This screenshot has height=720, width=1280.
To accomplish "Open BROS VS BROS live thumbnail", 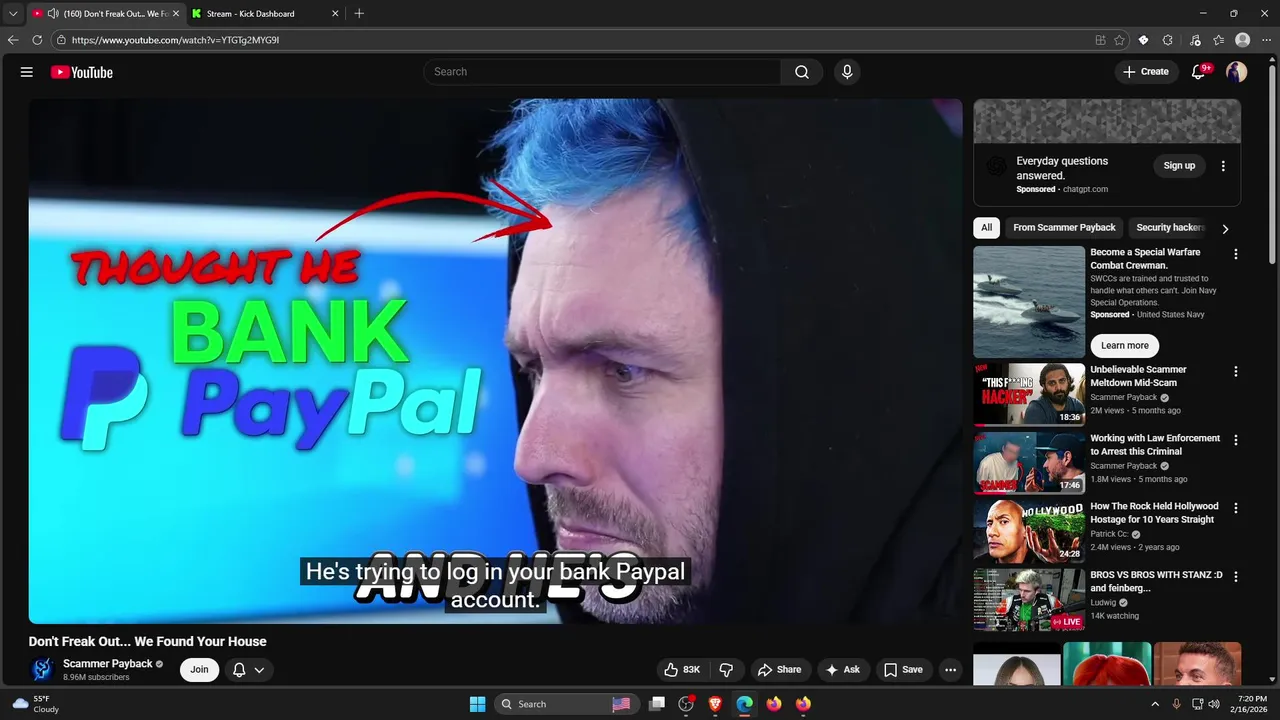I will point(1029,600).
